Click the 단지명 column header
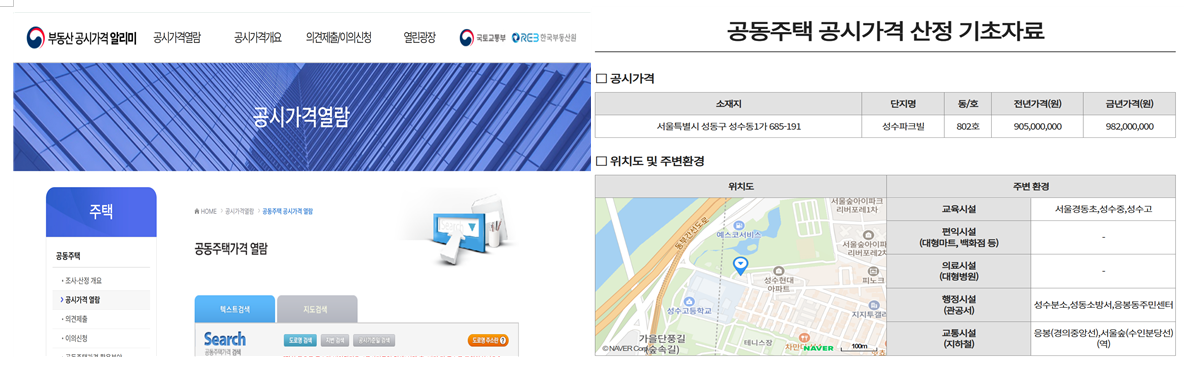The height and width of the screenshot is (377, 1195). 902,104
